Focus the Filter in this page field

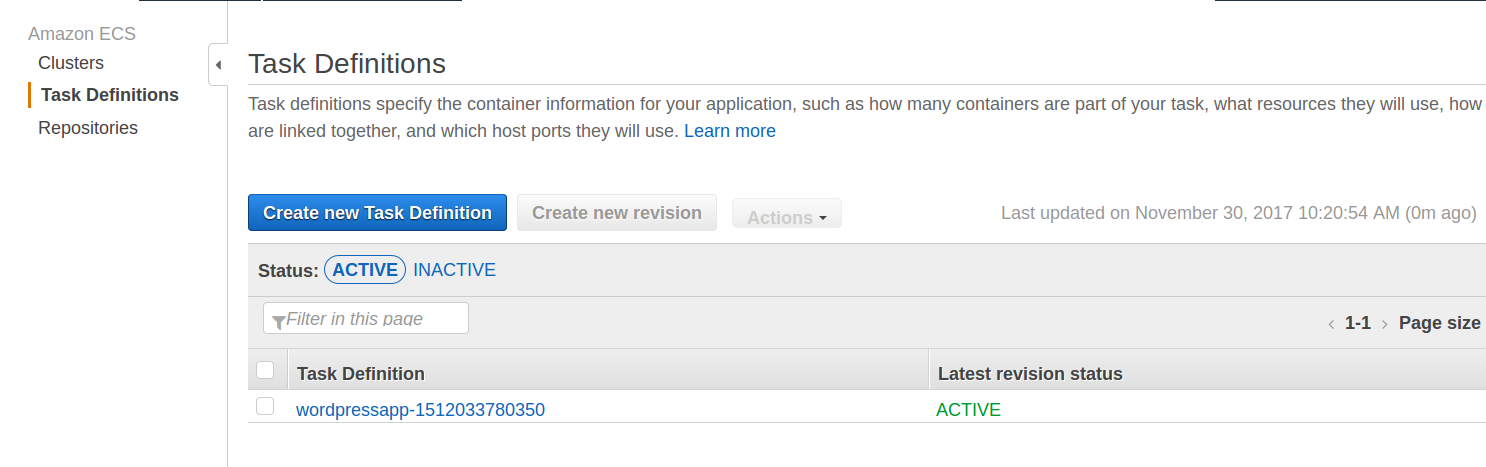366,318
